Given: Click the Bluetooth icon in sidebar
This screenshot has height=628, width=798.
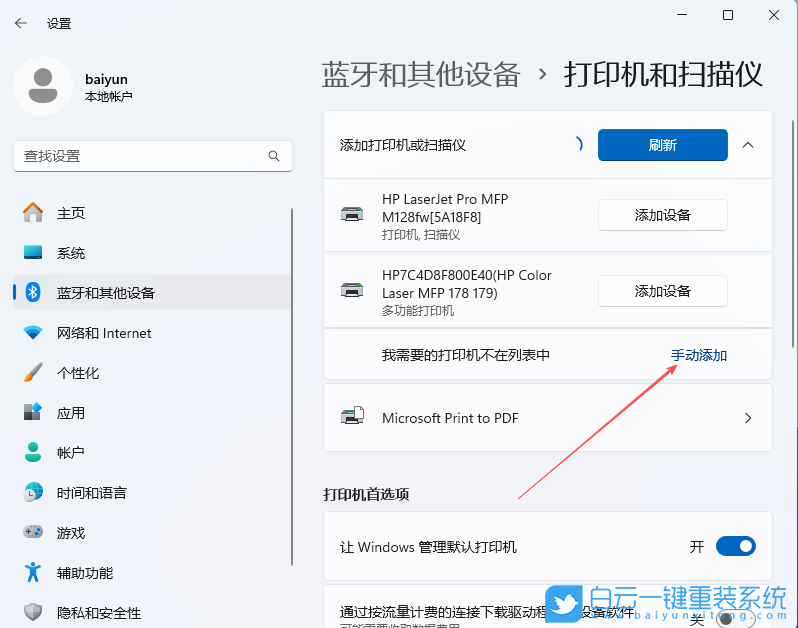Looking at the screenshot, I should [x=33, y=292].
